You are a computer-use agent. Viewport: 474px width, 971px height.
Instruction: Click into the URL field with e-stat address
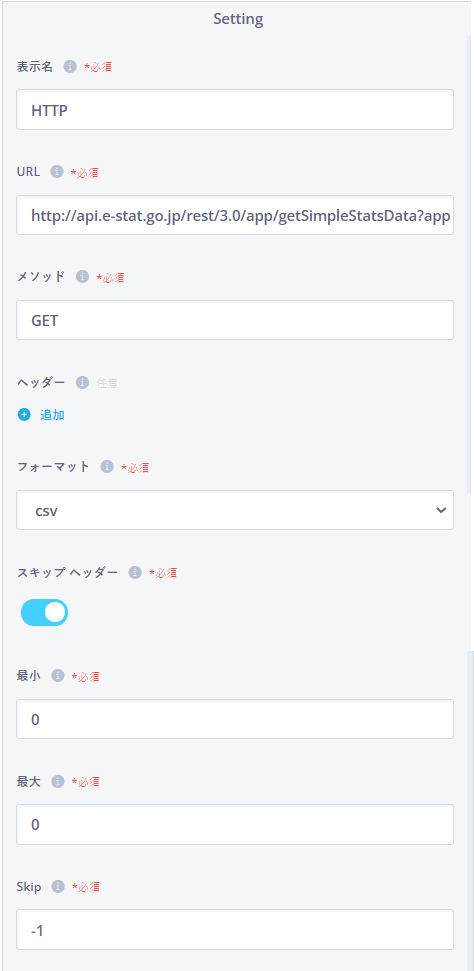click(235, 215)
